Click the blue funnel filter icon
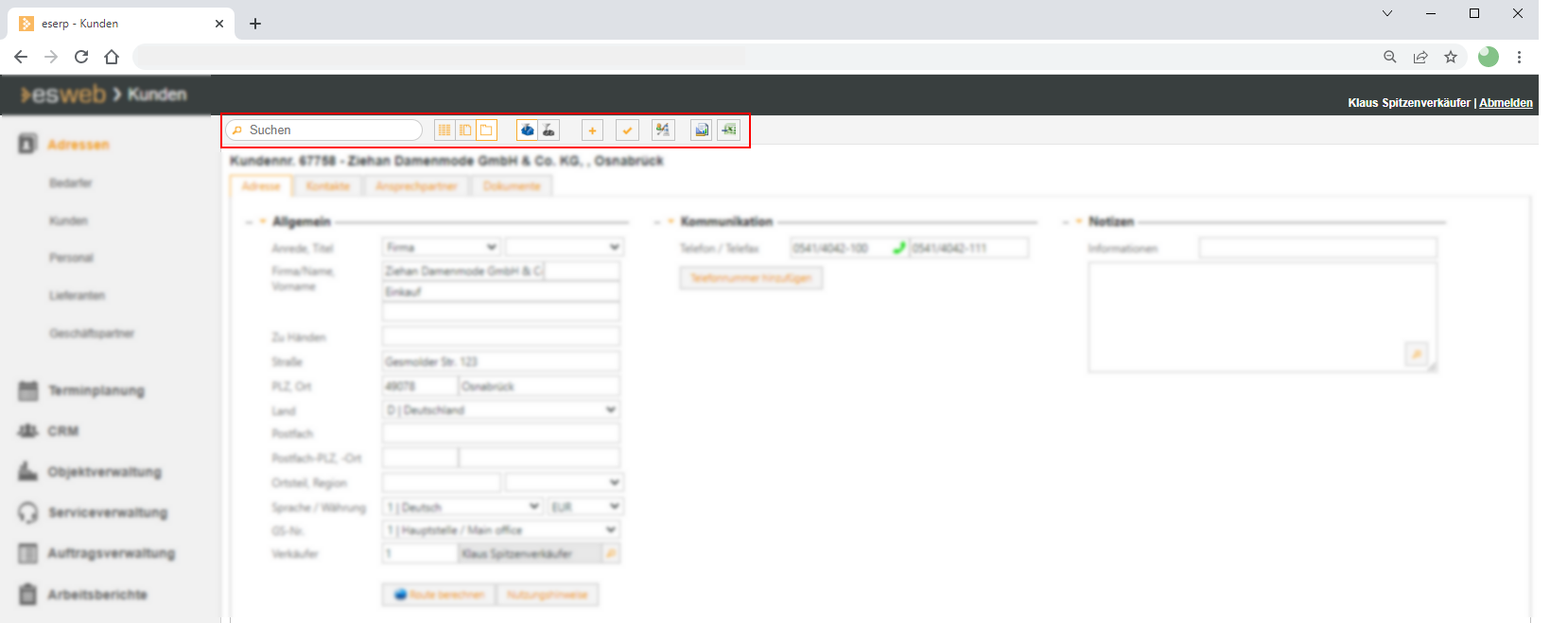1568x623 pixels. [528, 130]
